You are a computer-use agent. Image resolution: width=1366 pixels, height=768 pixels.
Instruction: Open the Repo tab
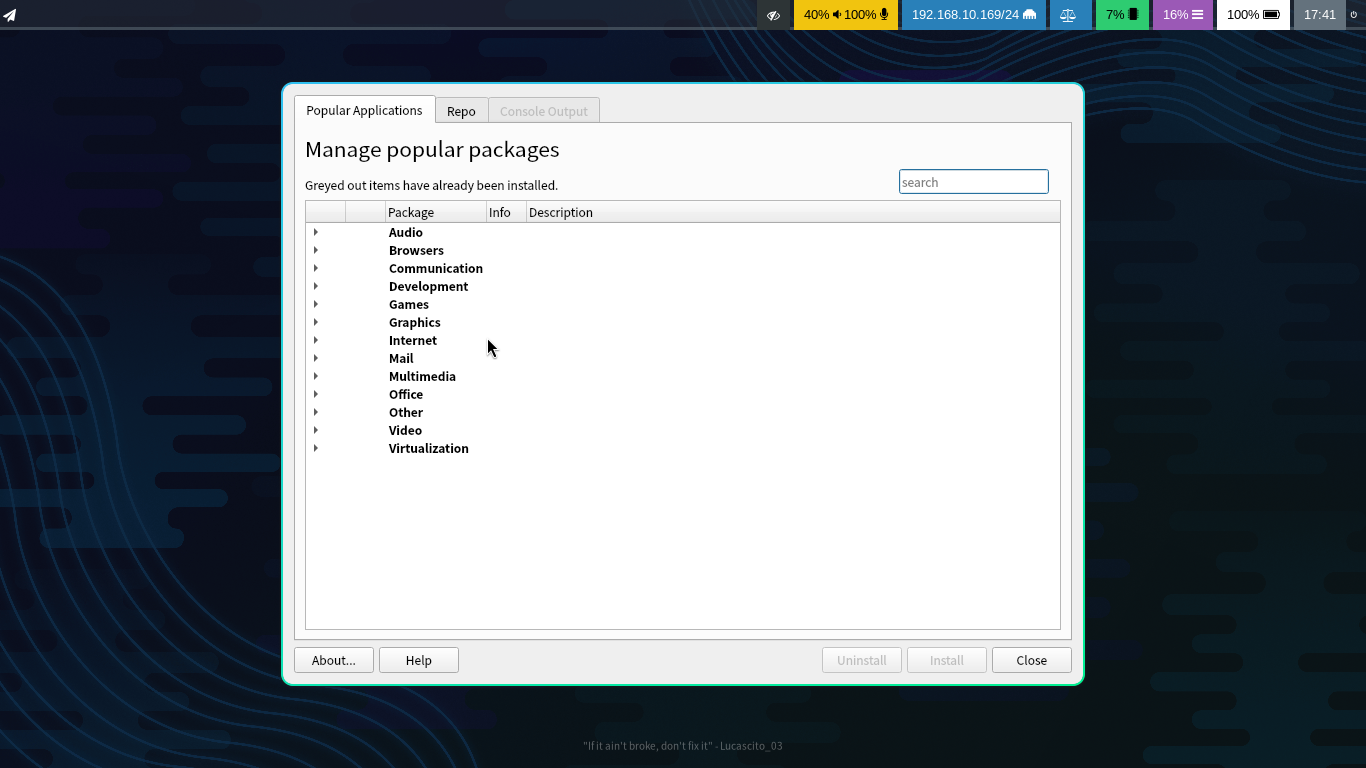tap(461, 111)
